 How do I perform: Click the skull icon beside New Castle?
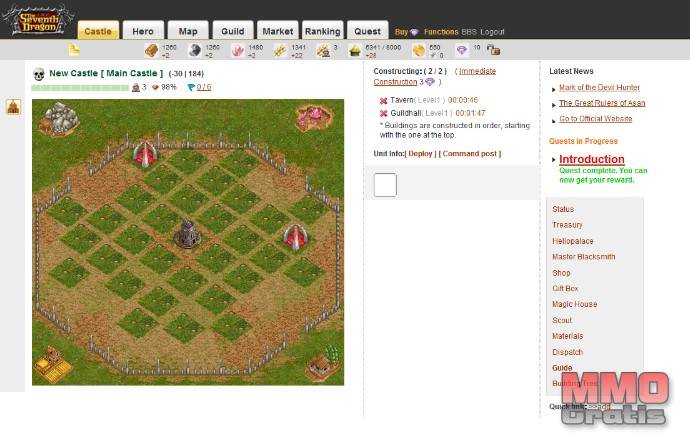pyautogui.click(x=39, y=74)
